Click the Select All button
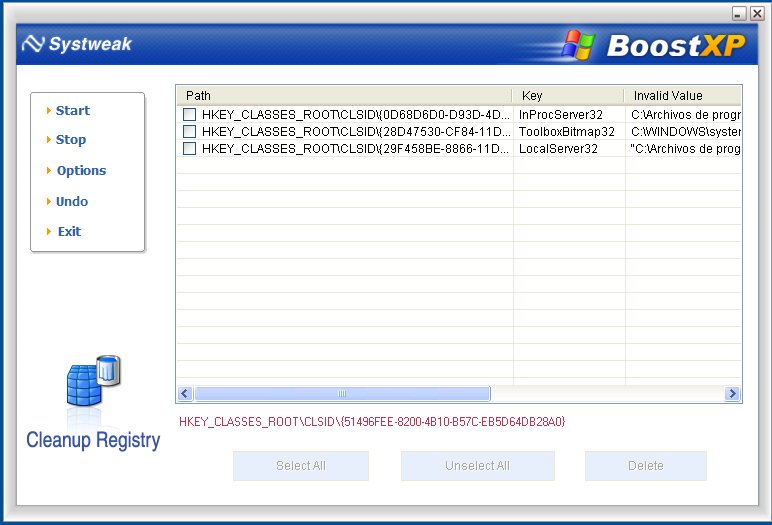The image size is (772, 525). 301,466
